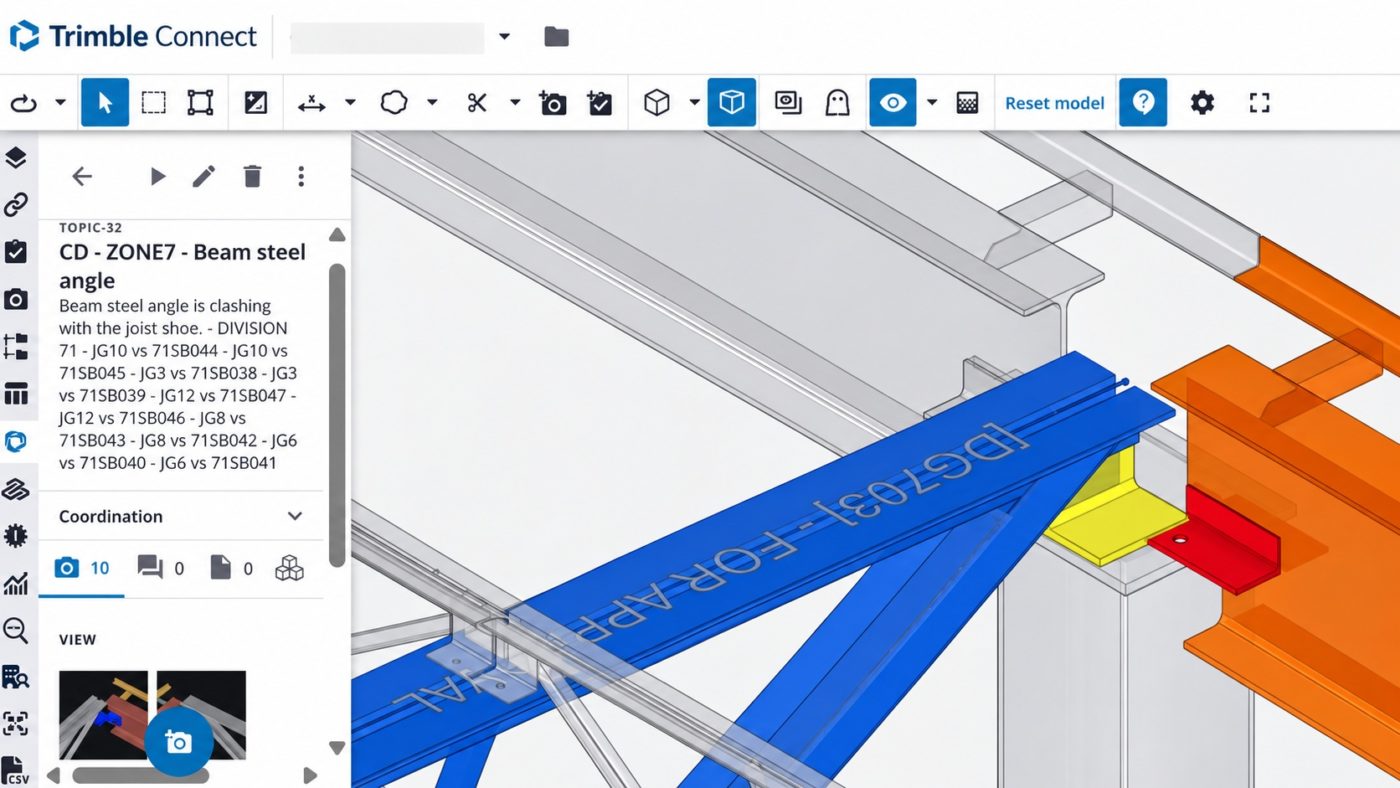Toggle the ghost transparency mode

pos(837,102)
